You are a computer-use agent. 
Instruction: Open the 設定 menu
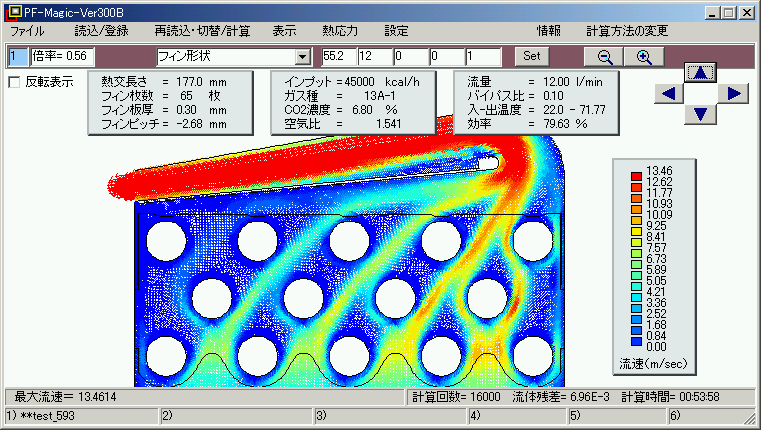(396, 31)
